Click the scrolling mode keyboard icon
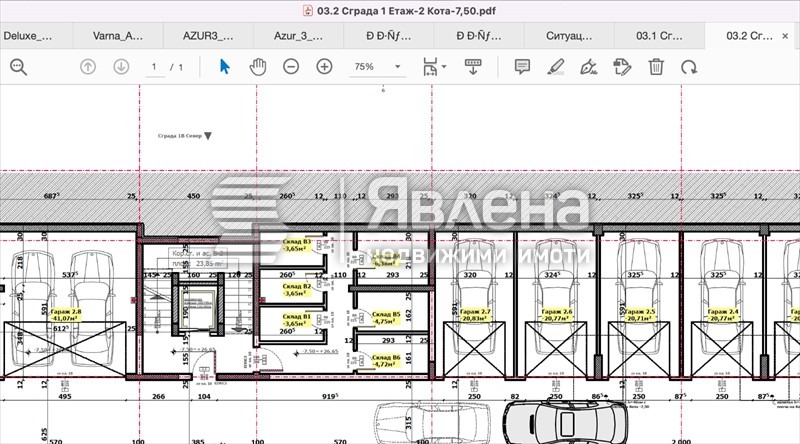 point(473,67)
